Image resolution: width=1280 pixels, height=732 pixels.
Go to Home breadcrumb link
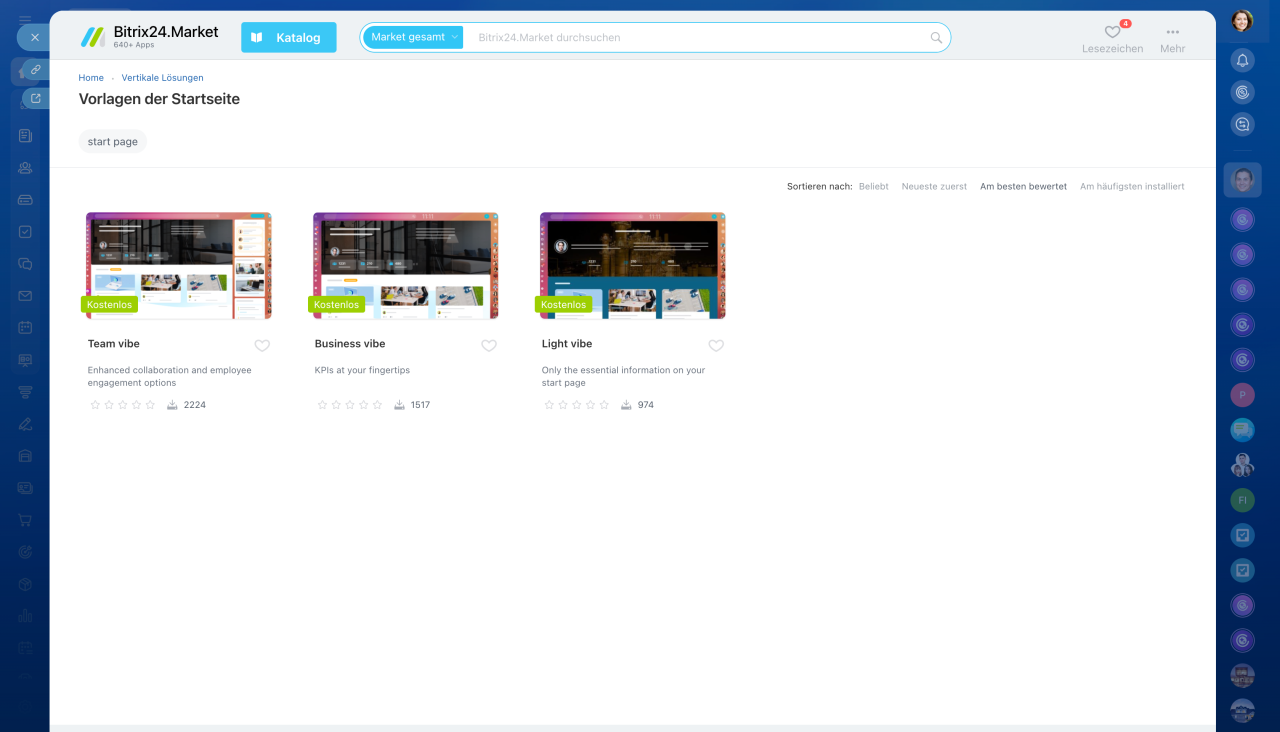(91, 78)
